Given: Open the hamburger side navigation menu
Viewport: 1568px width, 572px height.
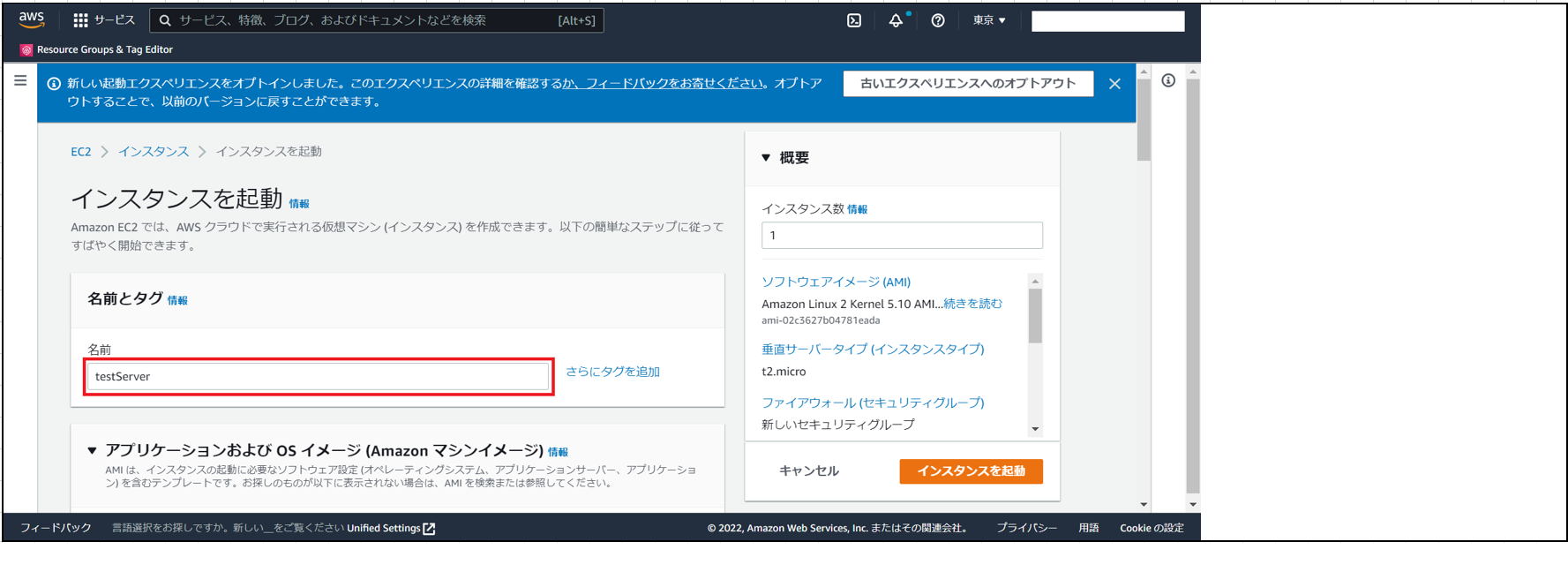Looking at the screenshot, I should click(20, 80).
